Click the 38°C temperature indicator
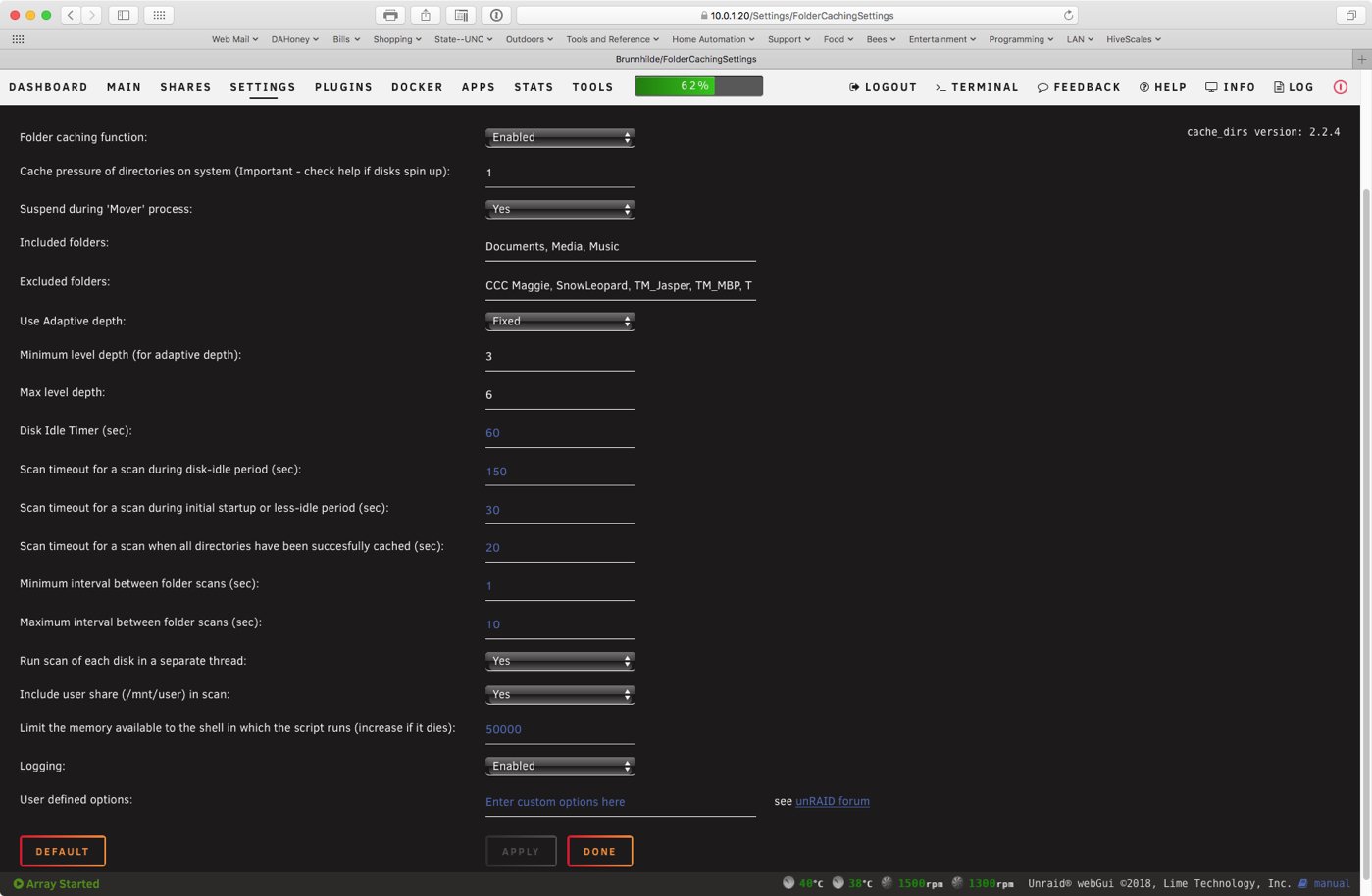Viewport: 1372px width, 896px height. point(852,884)
